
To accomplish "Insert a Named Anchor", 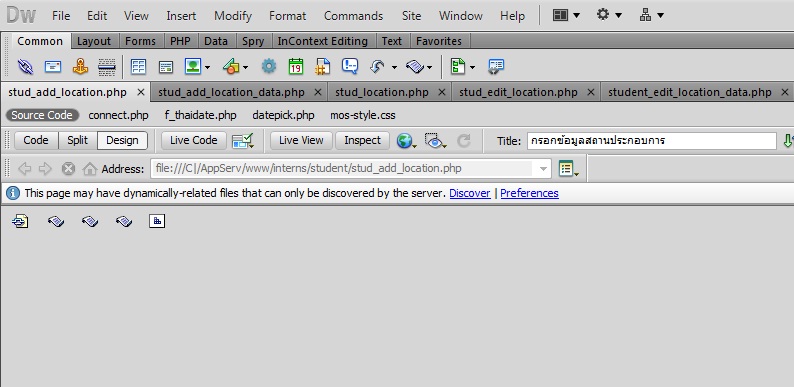I will (80, 66).
